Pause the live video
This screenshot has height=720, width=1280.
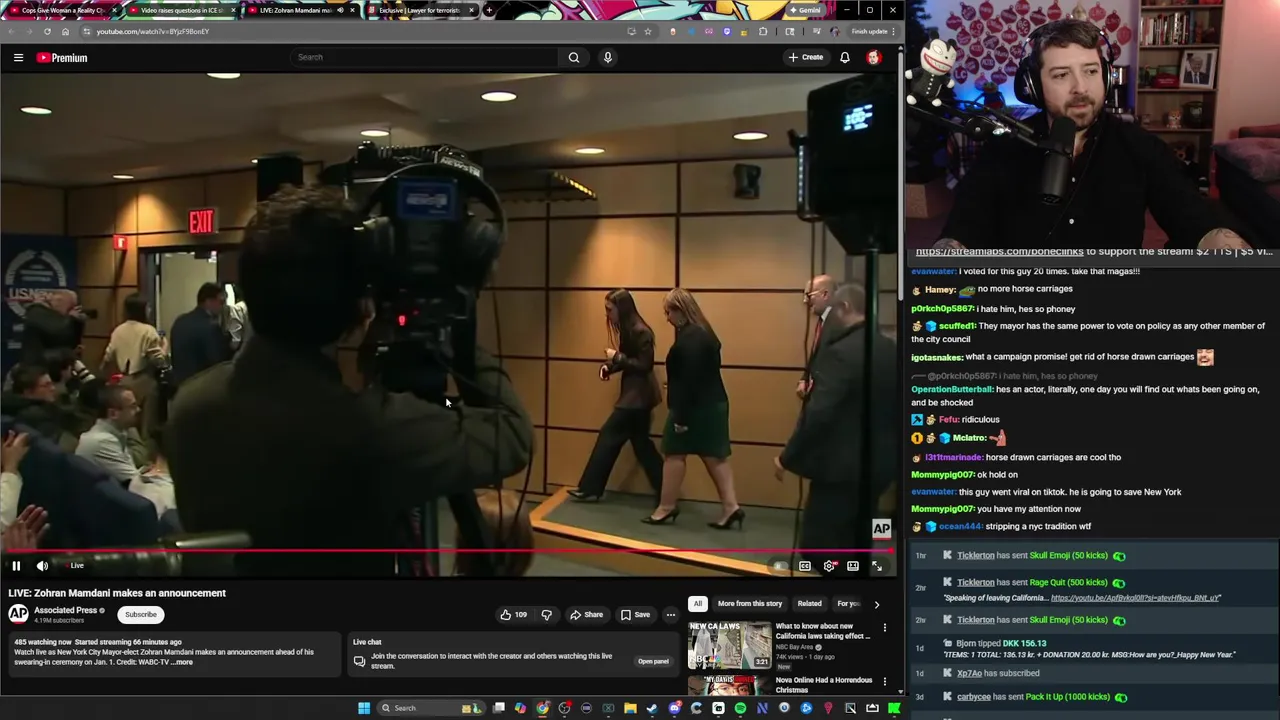pyautogui.click(x=16, y=566)
